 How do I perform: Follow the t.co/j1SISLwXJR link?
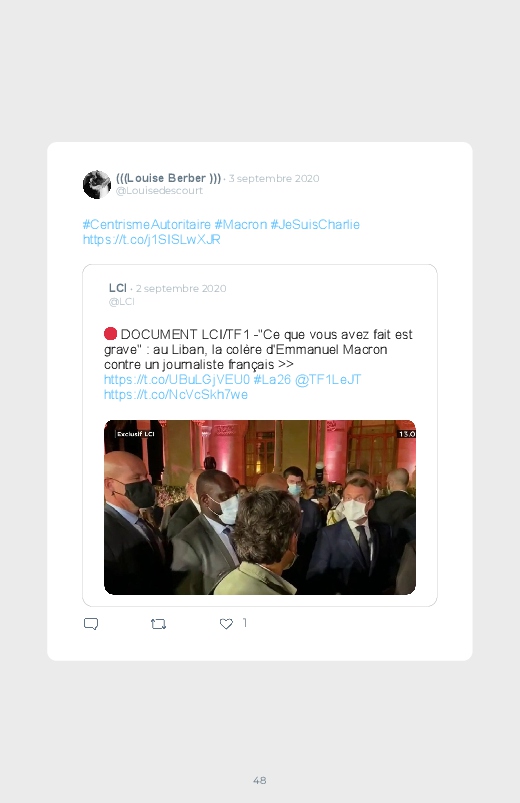(152, 239)
